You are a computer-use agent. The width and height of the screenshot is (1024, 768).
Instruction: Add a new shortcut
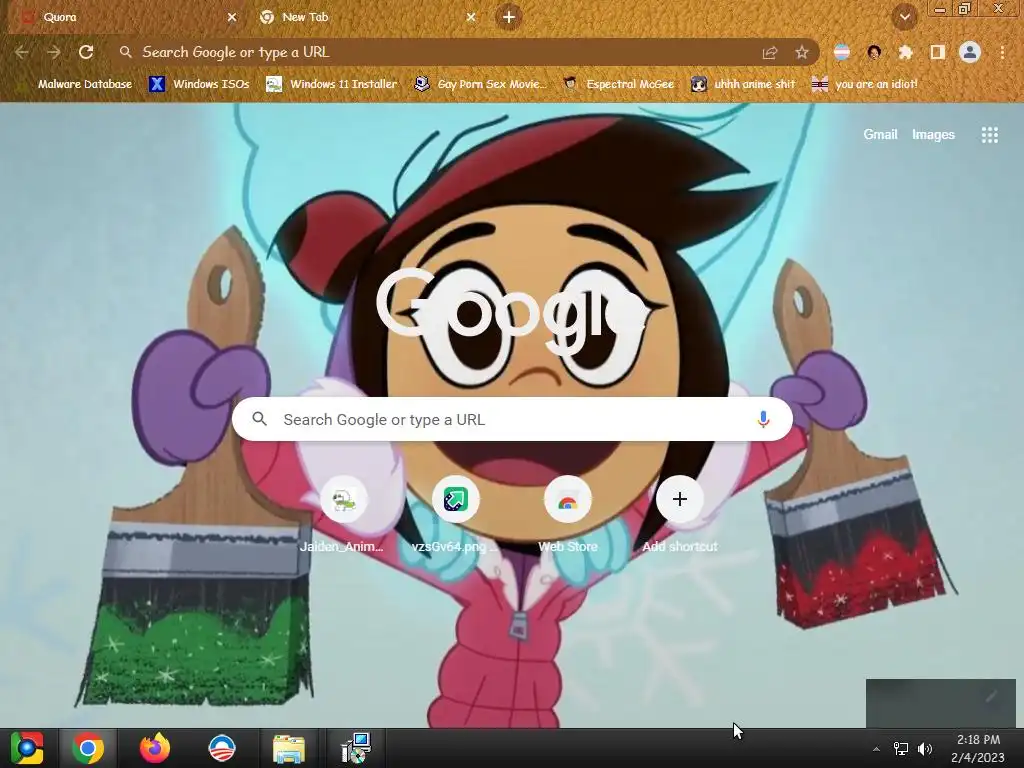click(680, 516)
